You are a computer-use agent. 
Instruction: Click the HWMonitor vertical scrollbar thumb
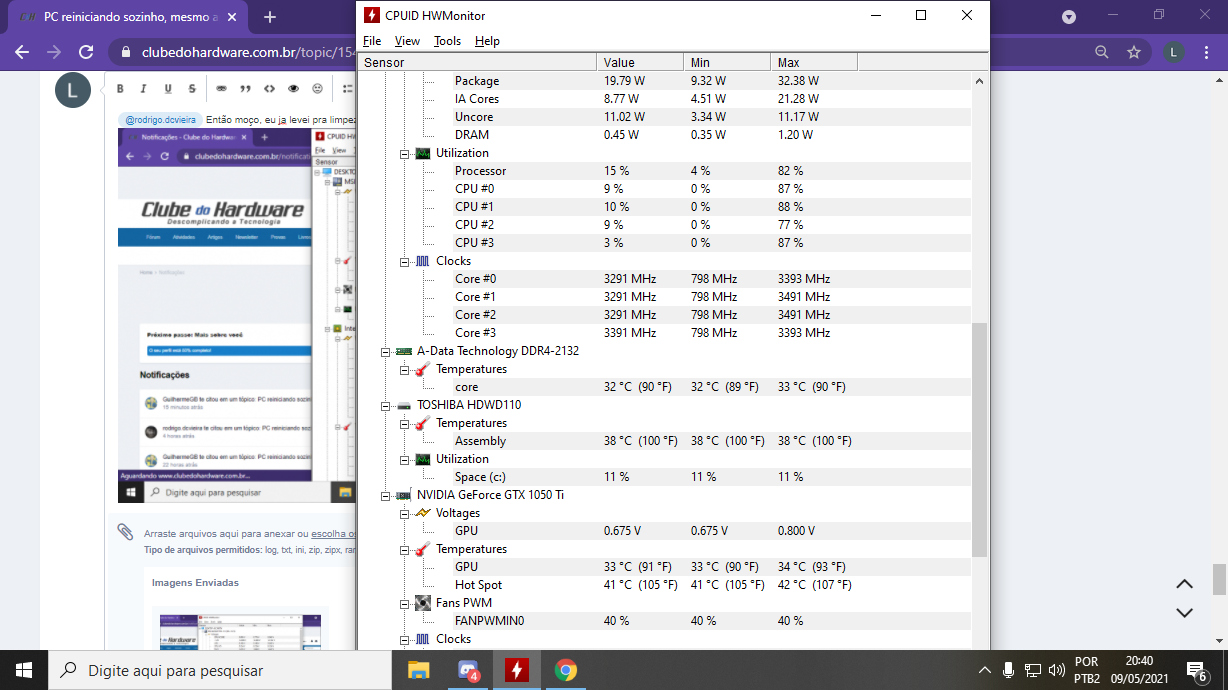coord(980,440)
